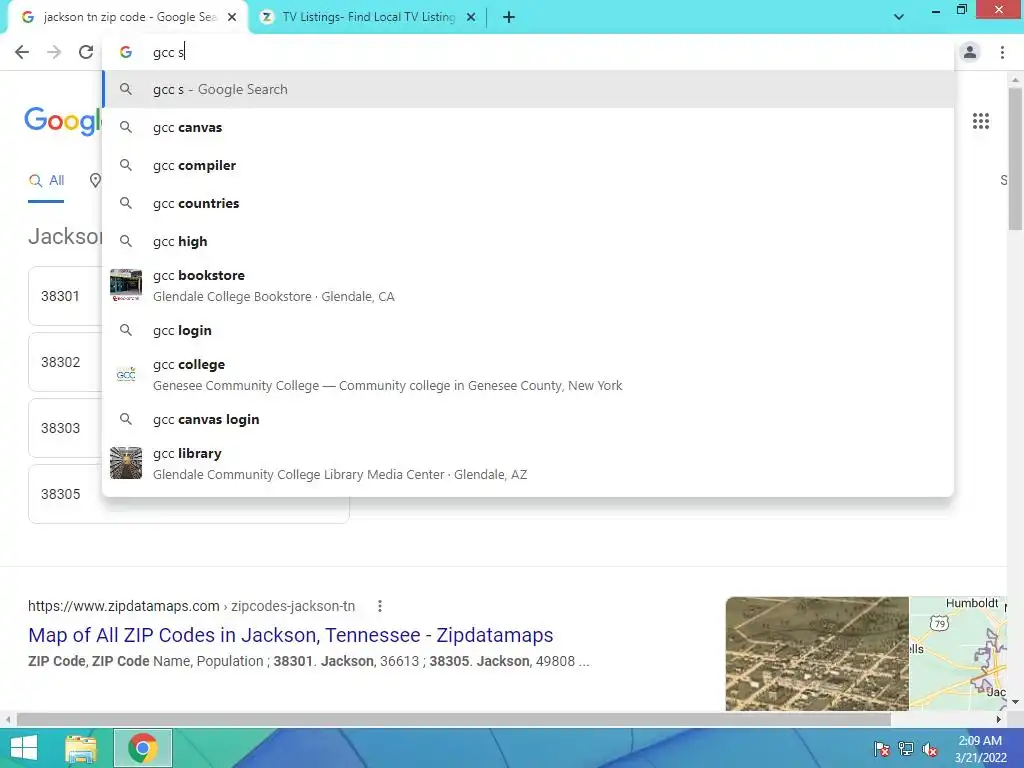Select the All search results tab
The image size is (1024, 768).
[46, 180]
